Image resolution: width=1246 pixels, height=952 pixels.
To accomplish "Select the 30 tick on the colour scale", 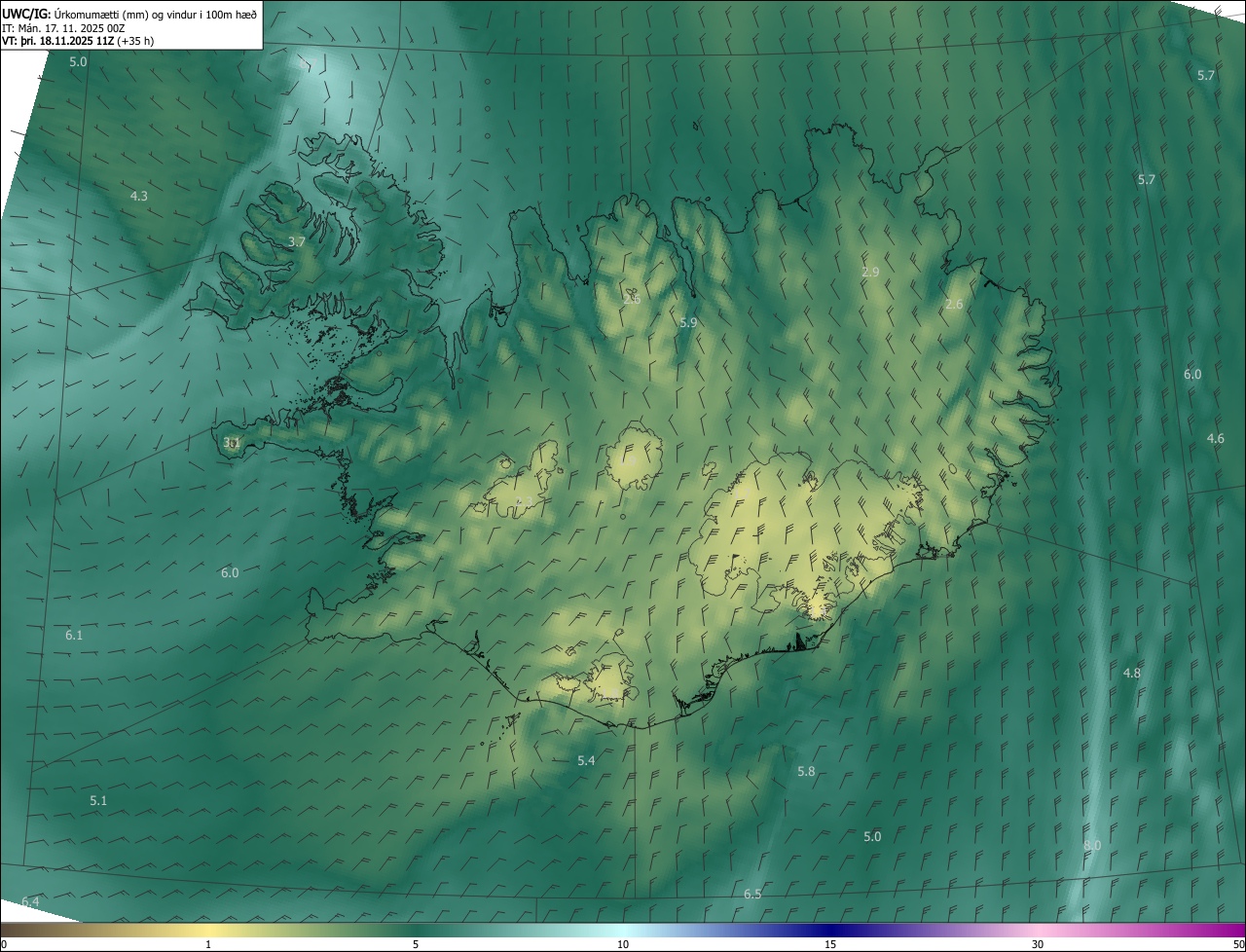I will [1038, 944].
